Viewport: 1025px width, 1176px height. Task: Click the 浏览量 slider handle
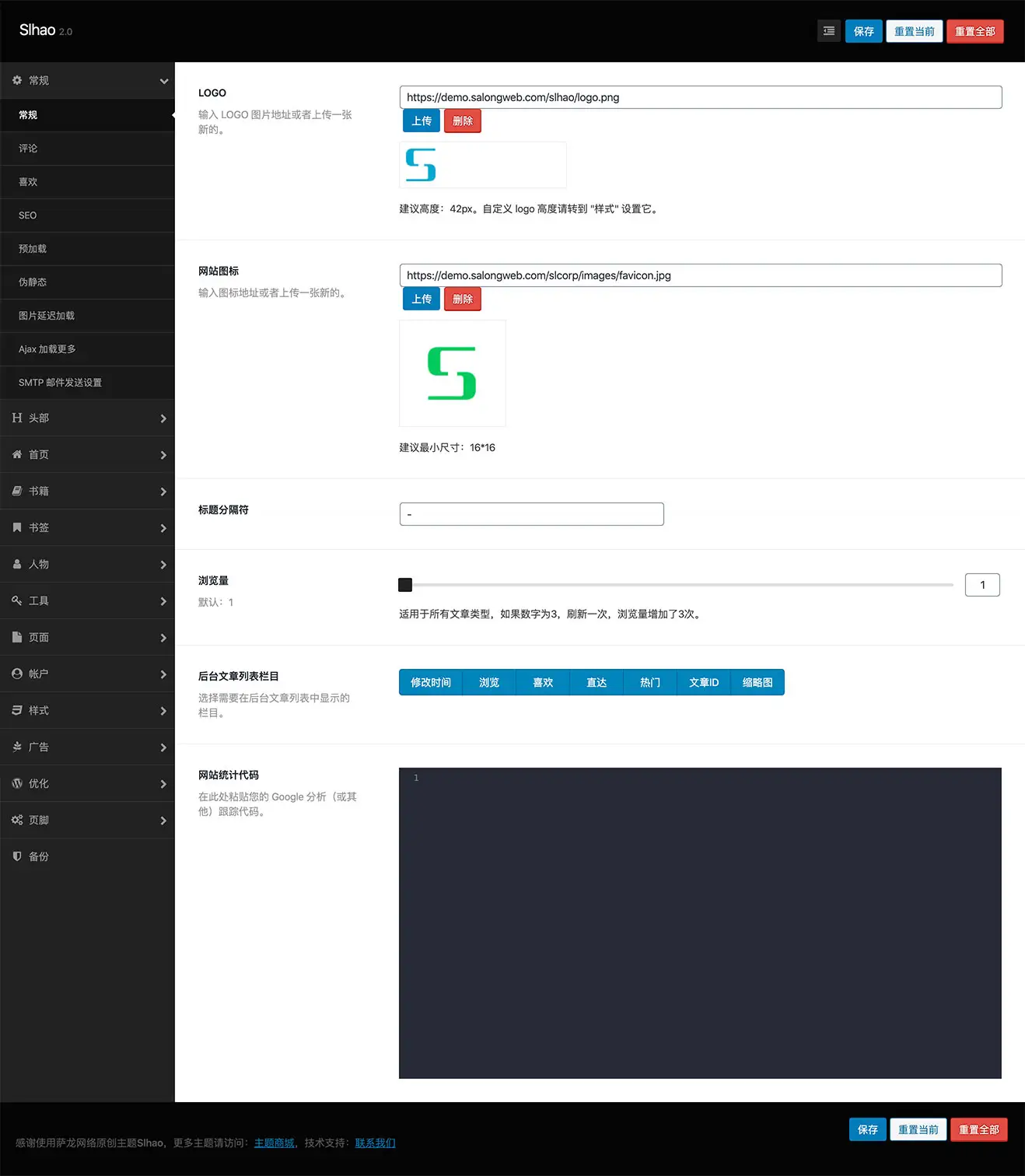[405, 585]
